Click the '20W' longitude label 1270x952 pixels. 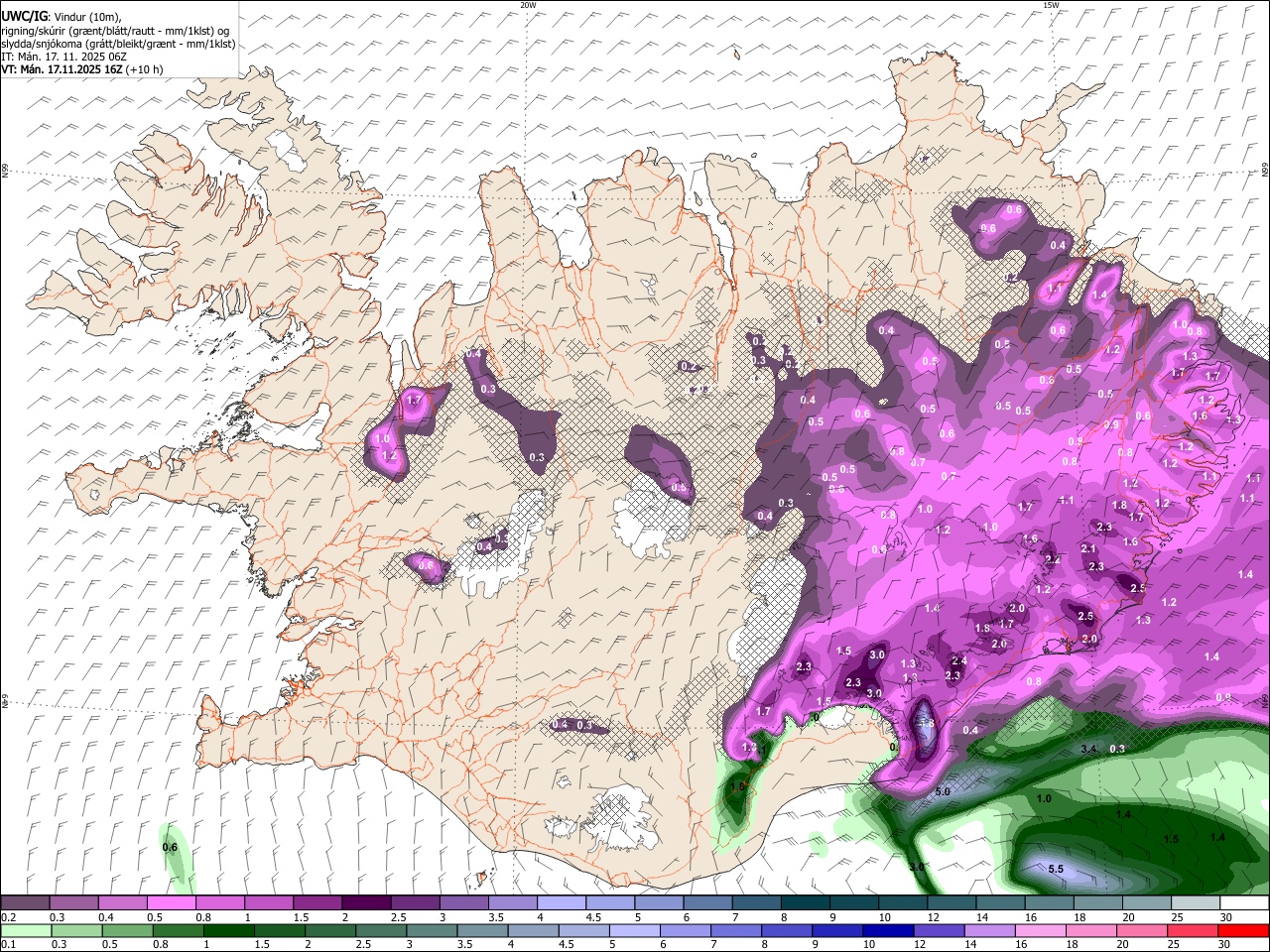528,5
